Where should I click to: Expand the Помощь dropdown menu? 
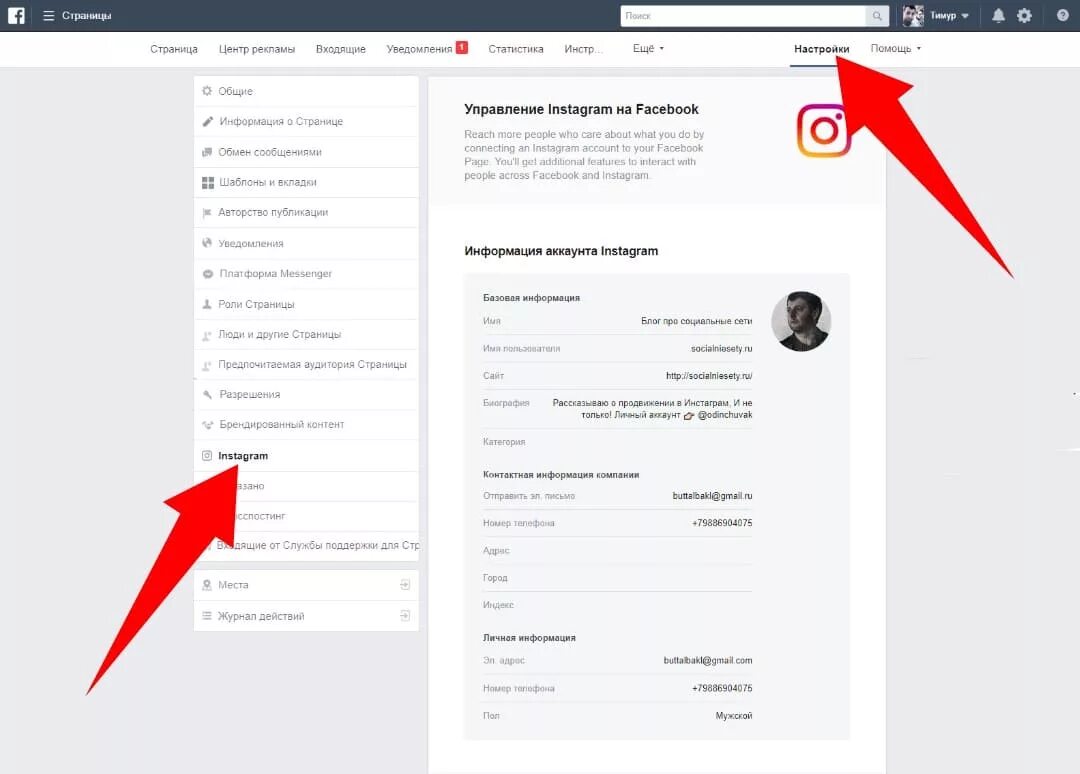(x=895, y=48)
